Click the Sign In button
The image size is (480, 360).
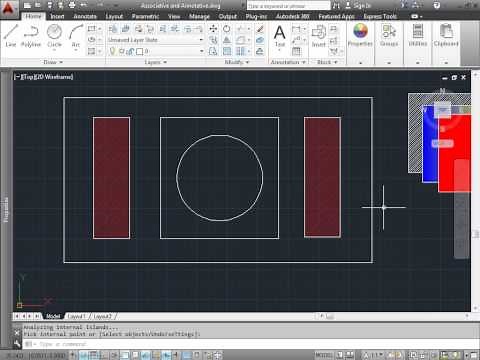pyautogui.click(x=358, y=5)
